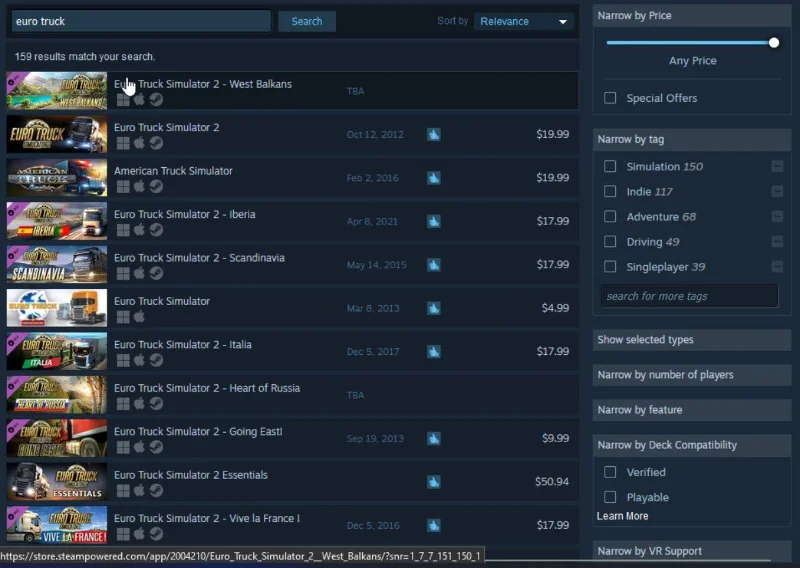Viewport: 800px width, 568px height.
Task: Click the Steam icon under Euro Truck Simulator 2 - Heart of Russia
Action: pyautogui.click(x=156, y=404)
